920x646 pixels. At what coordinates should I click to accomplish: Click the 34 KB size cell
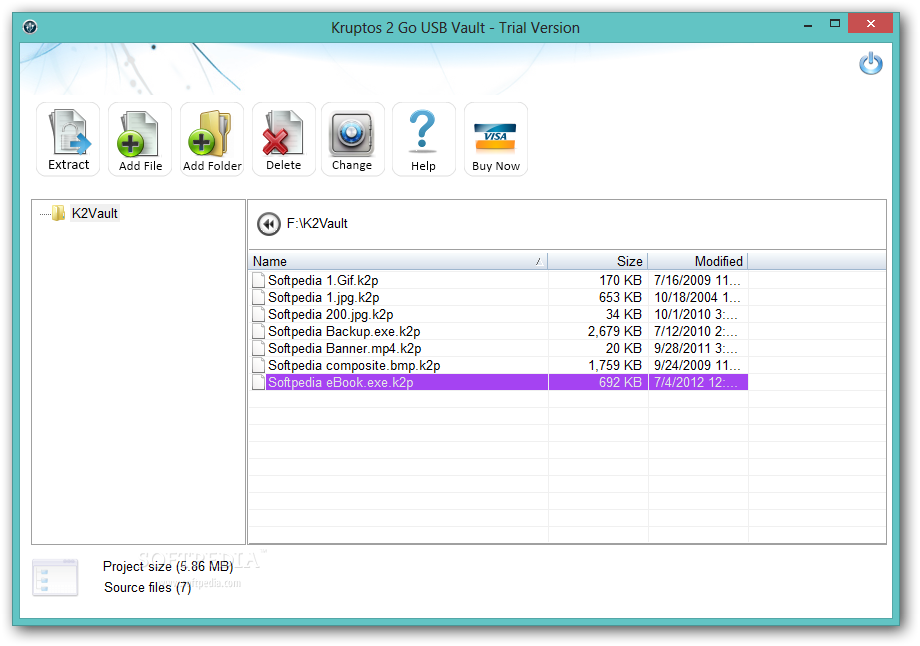click(598, 314)
